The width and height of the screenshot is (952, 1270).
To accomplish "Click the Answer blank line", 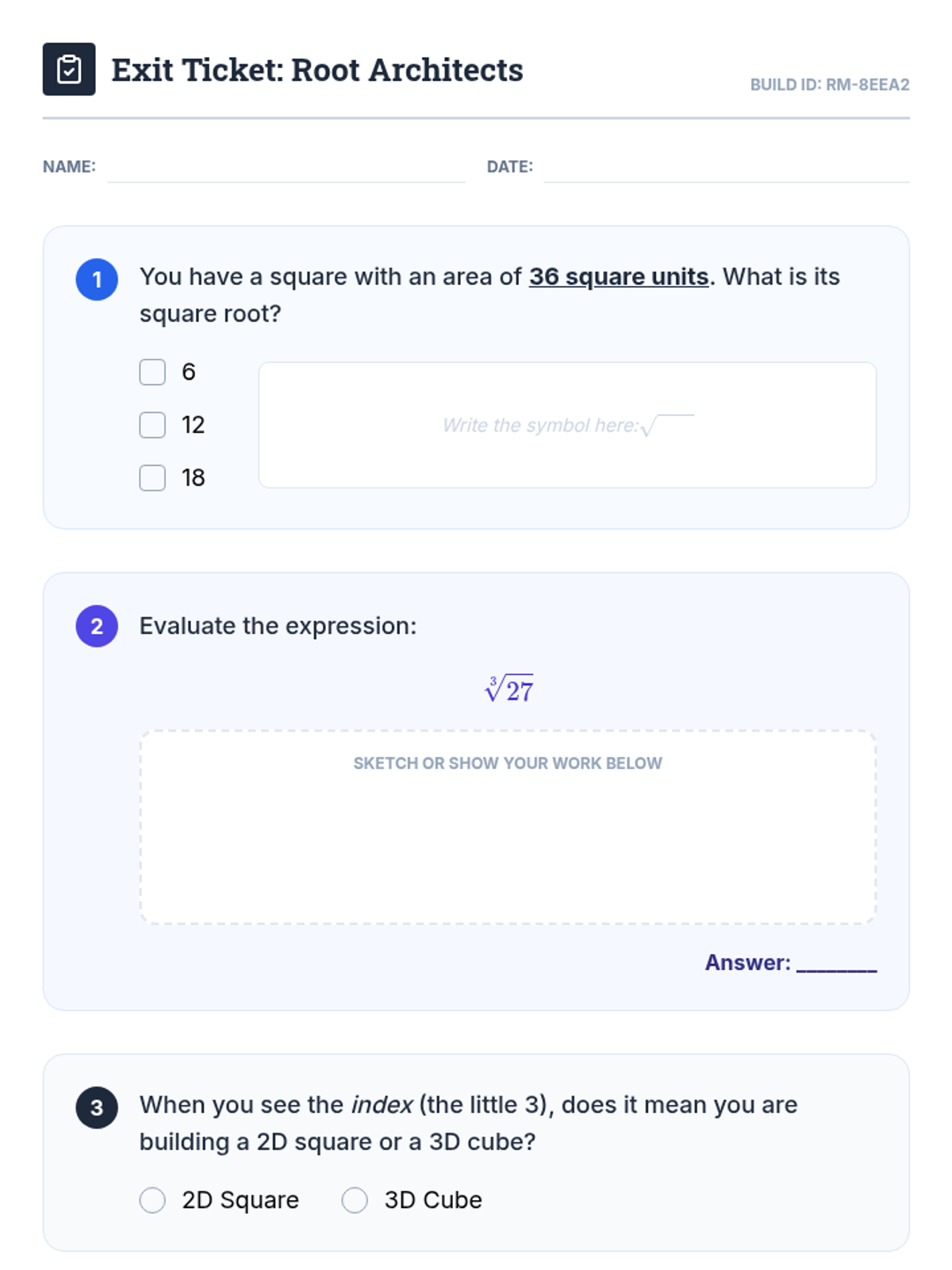I will [836, 964].
